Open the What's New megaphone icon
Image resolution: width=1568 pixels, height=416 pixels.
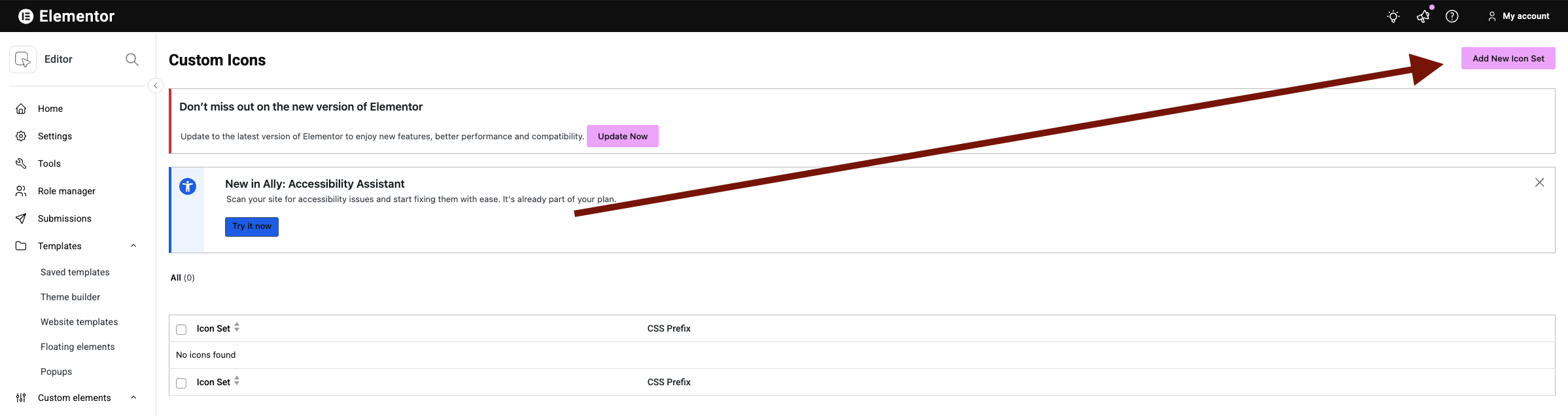point(1423,16)
